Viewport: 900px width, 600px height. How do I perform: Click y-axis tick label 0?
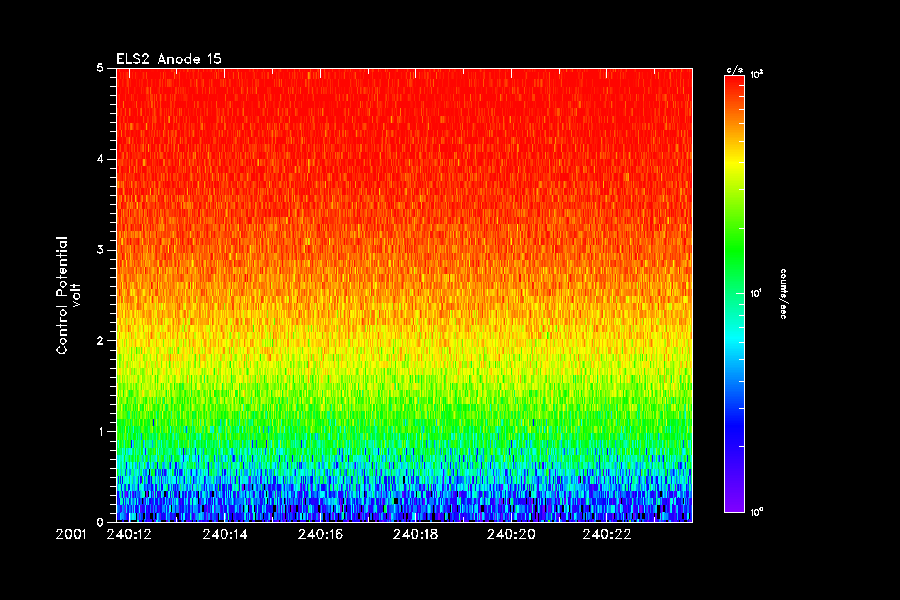[100, 522]
